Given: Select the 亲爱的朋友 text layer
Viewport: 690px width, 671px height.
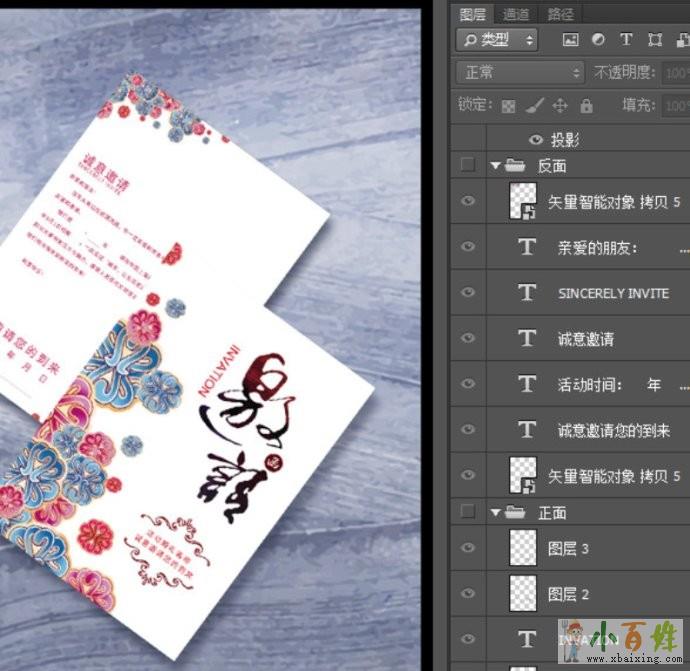Looking at the screenshot, I should 598,248.
